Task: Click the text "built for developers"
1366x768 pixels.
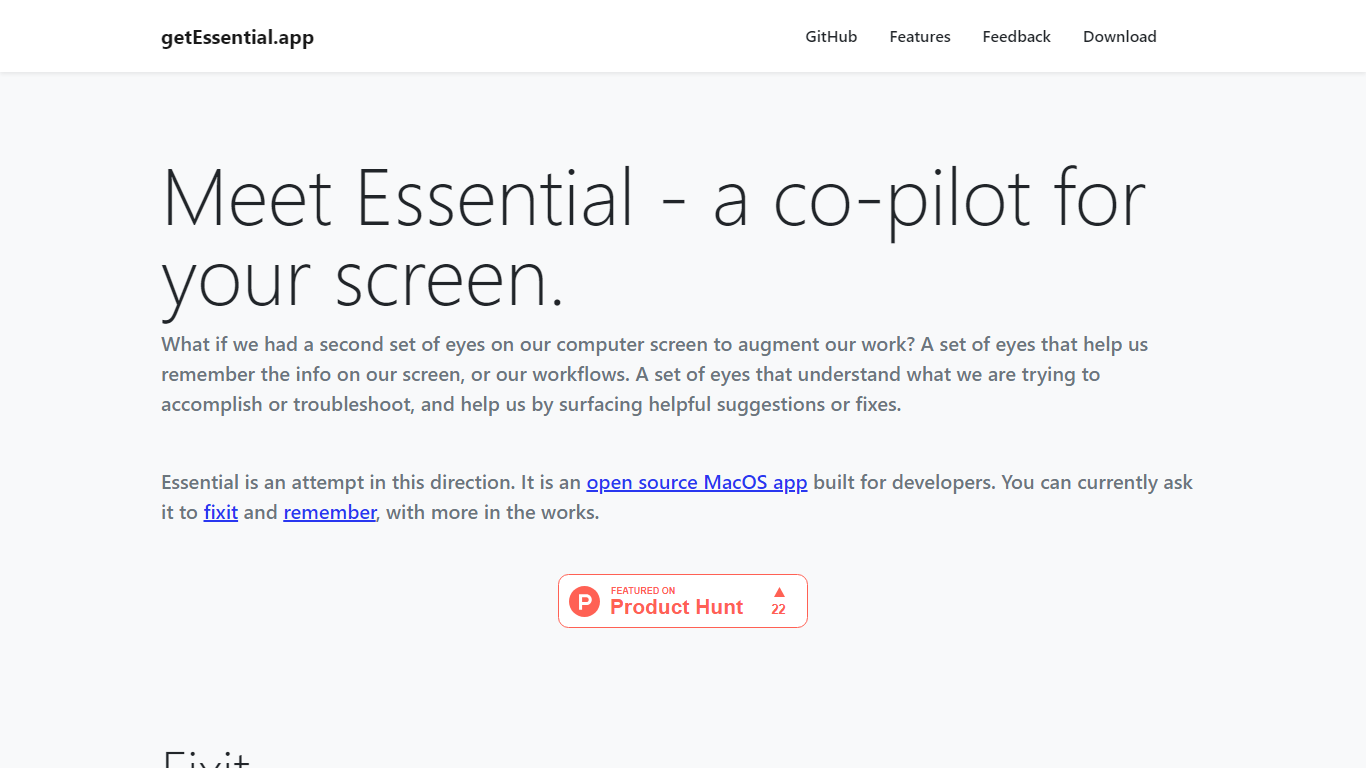Action: (903, 482)
